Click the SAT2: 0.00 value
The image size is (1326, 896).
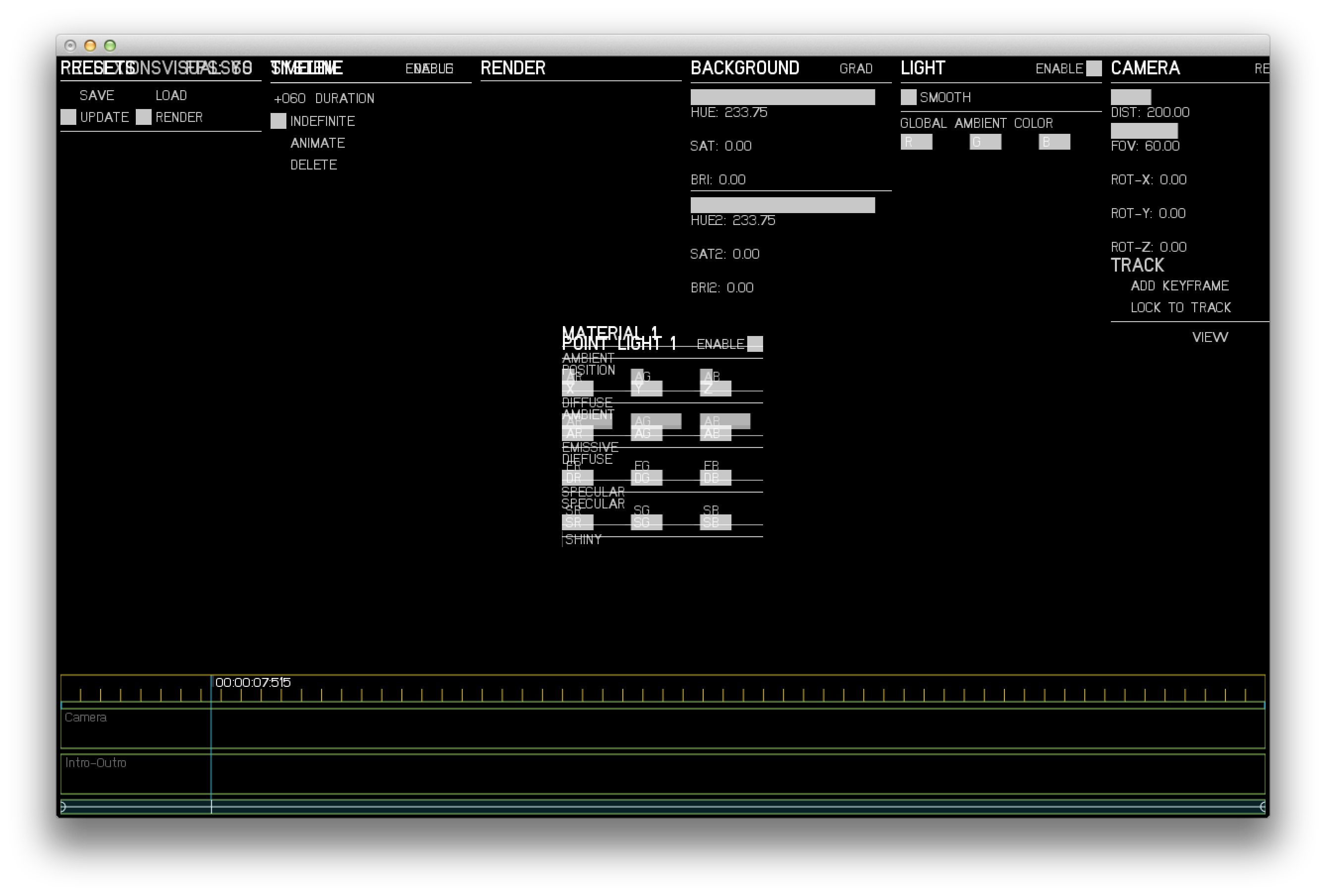pos(724,254)
